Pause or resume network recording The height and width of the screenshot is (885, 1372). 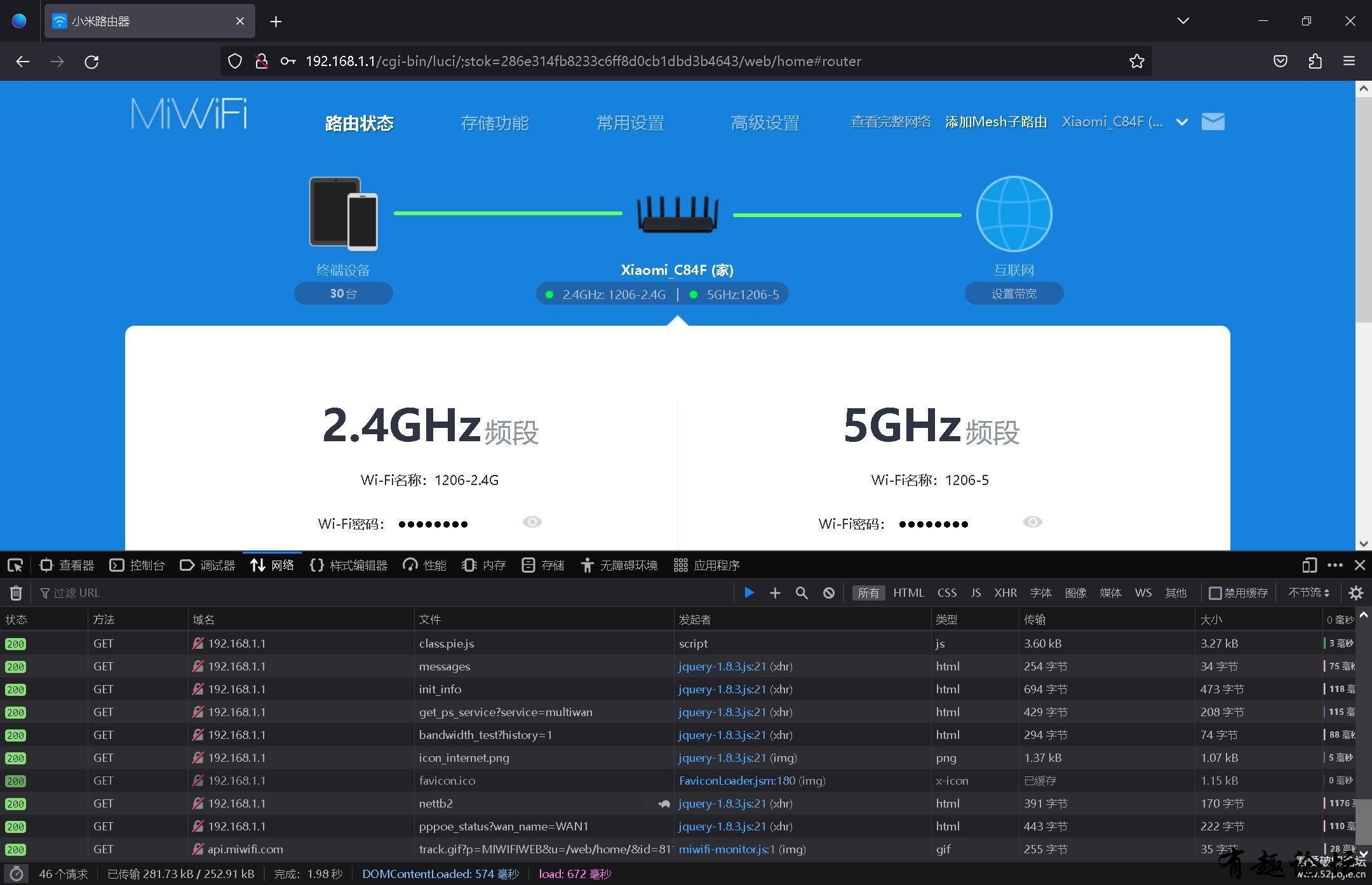[x=749, y=593]
